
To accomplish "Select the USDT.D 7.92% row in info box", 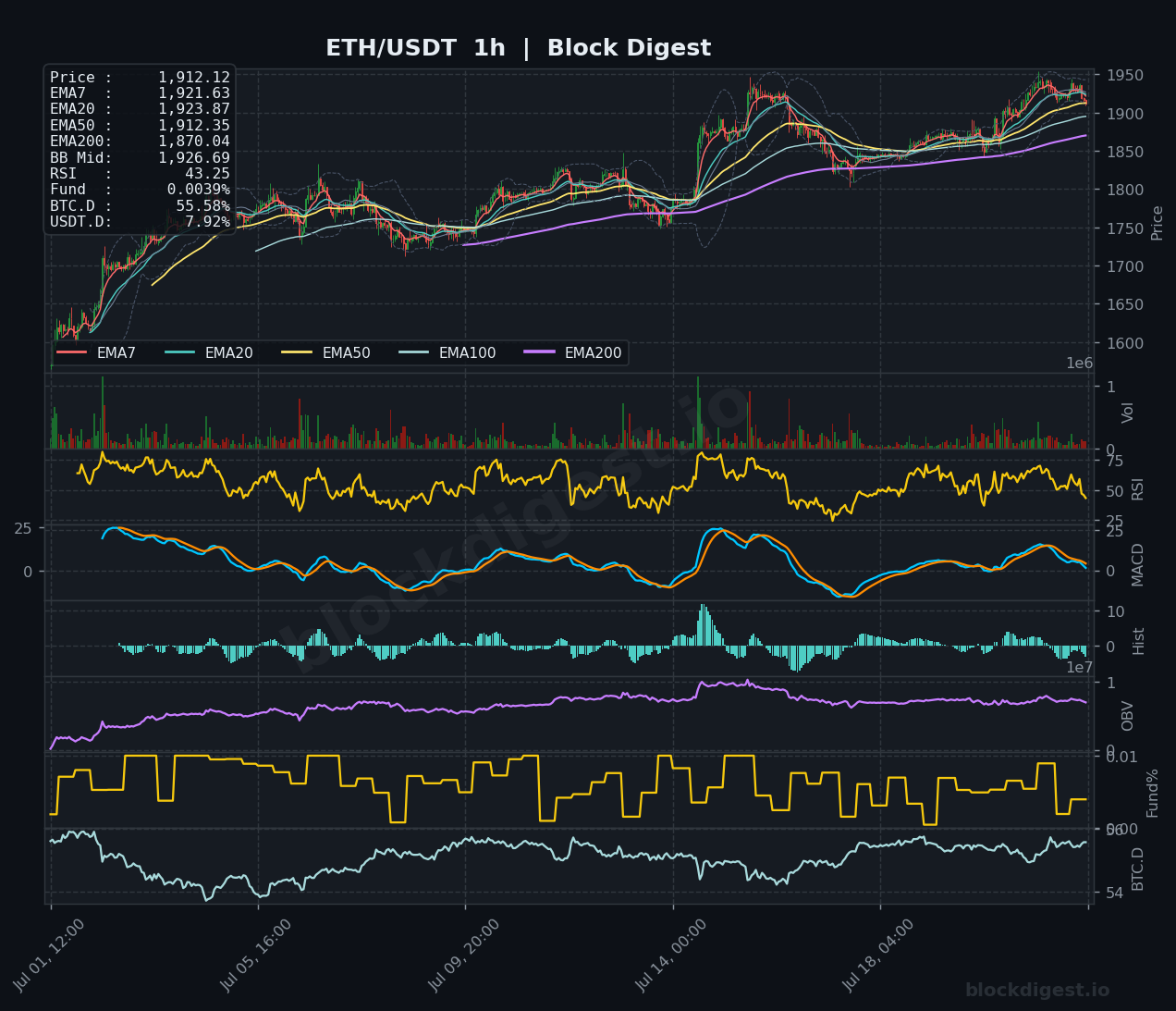I will pos(140,222).
